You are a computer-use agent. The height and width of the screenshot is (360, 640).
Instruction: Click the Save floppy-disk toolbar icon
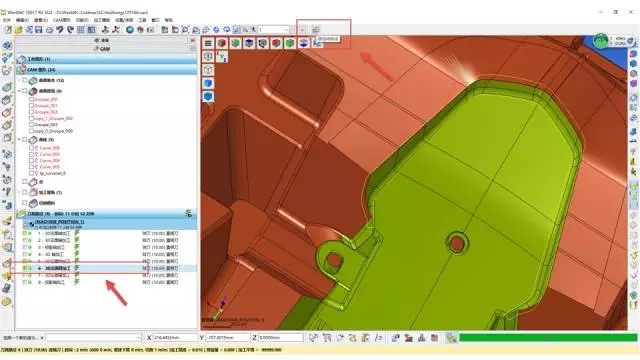pyautogui.click(x=39, y=30)
